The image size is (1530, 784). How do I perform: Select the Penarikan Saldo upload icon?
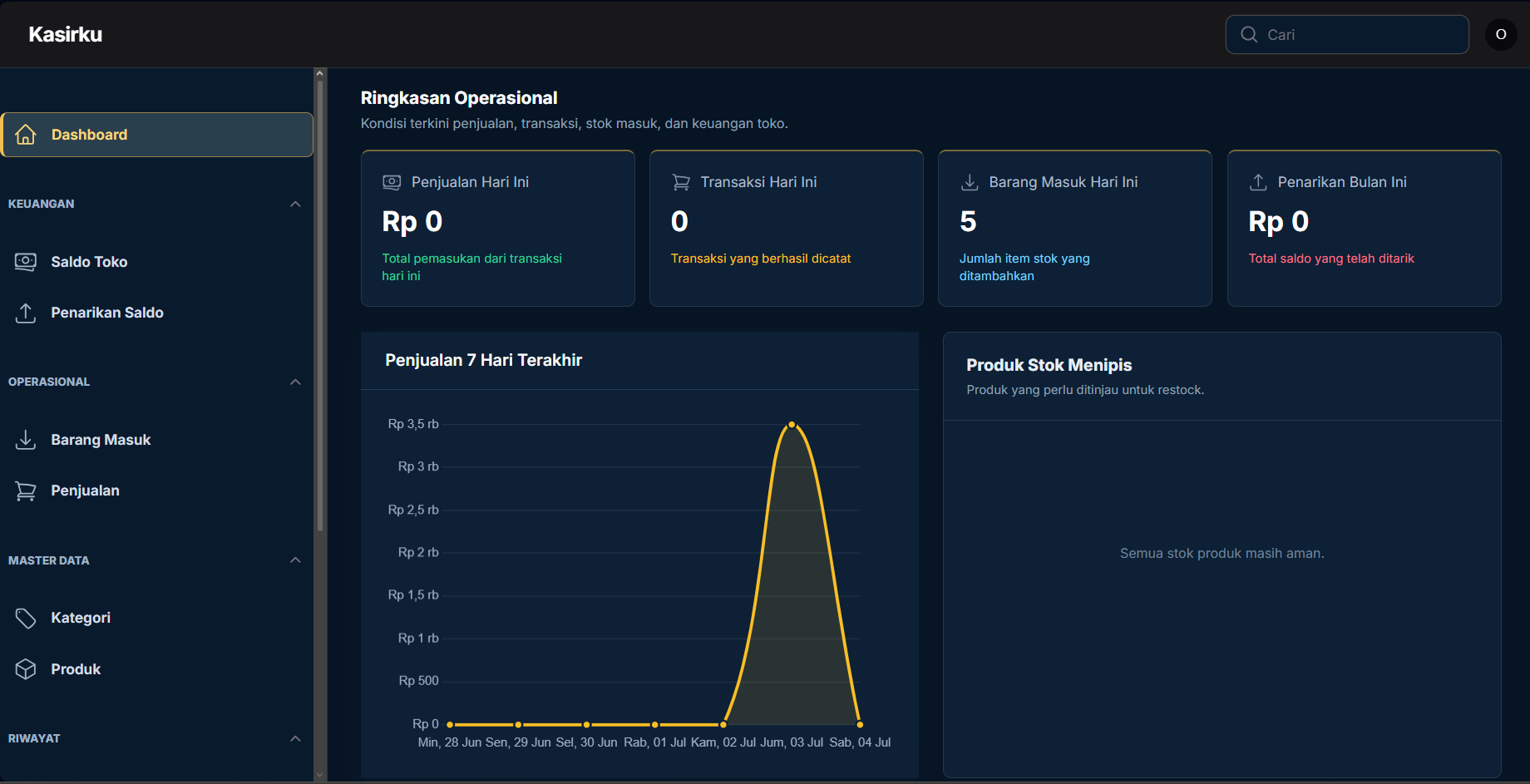(26, 313)
